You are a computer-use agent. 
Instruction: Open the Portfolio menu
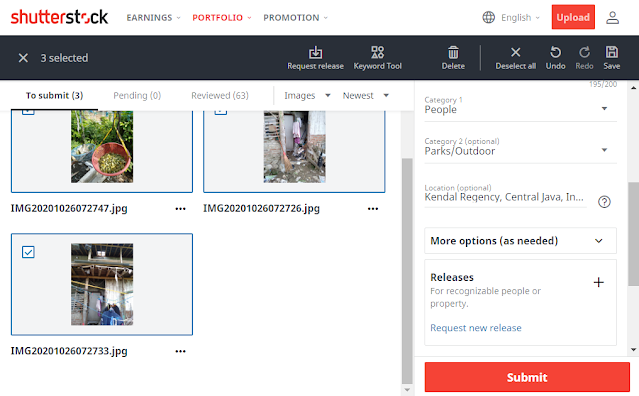tap(222, 18)
